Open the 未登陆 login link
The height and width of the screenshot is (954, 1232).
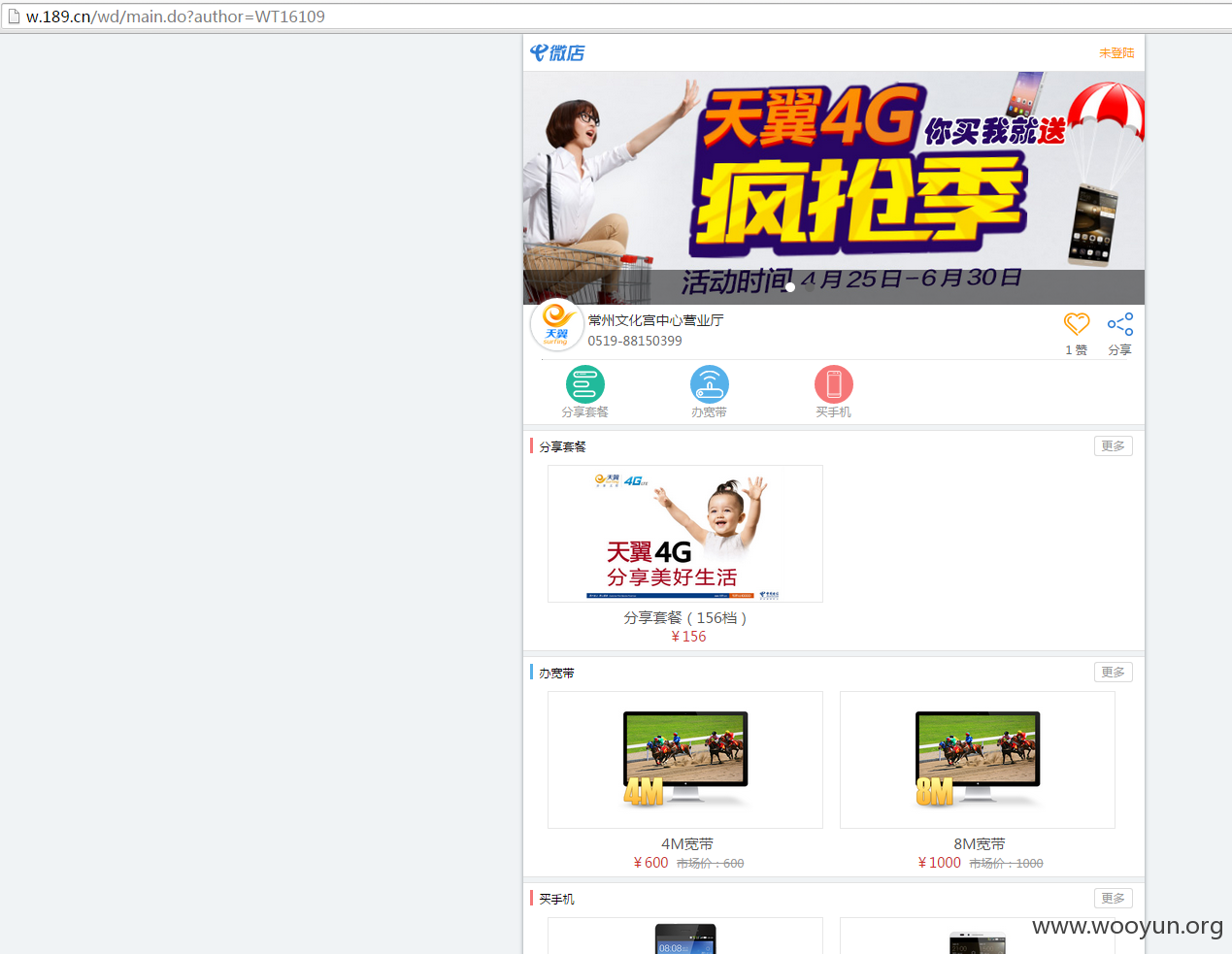[1116, 53]
